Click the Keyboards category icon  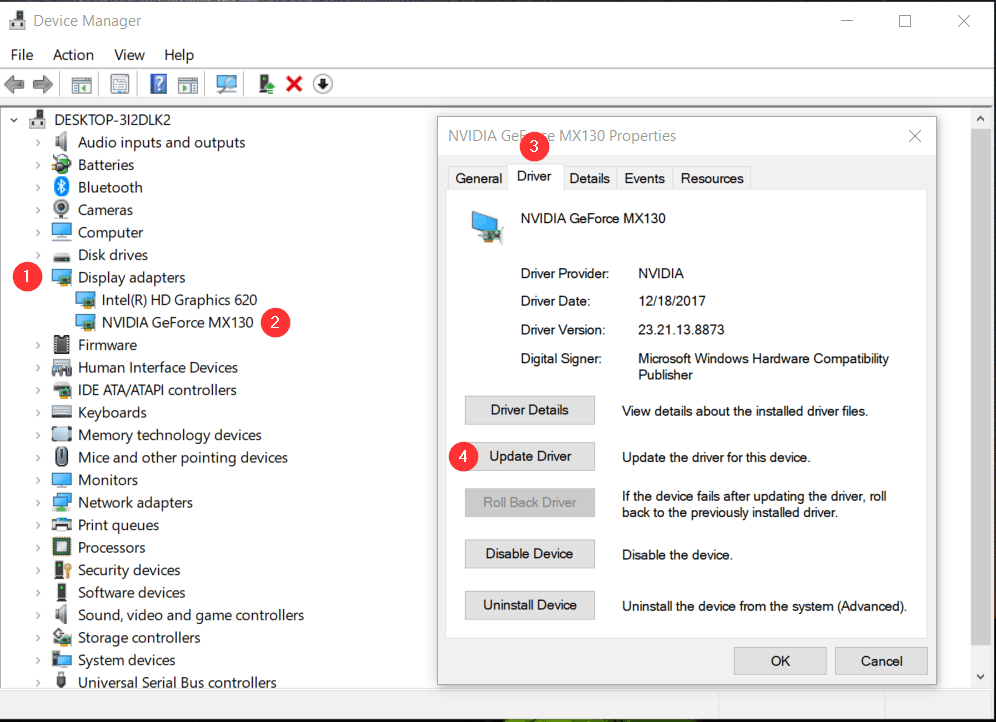[x=62, y=411]
